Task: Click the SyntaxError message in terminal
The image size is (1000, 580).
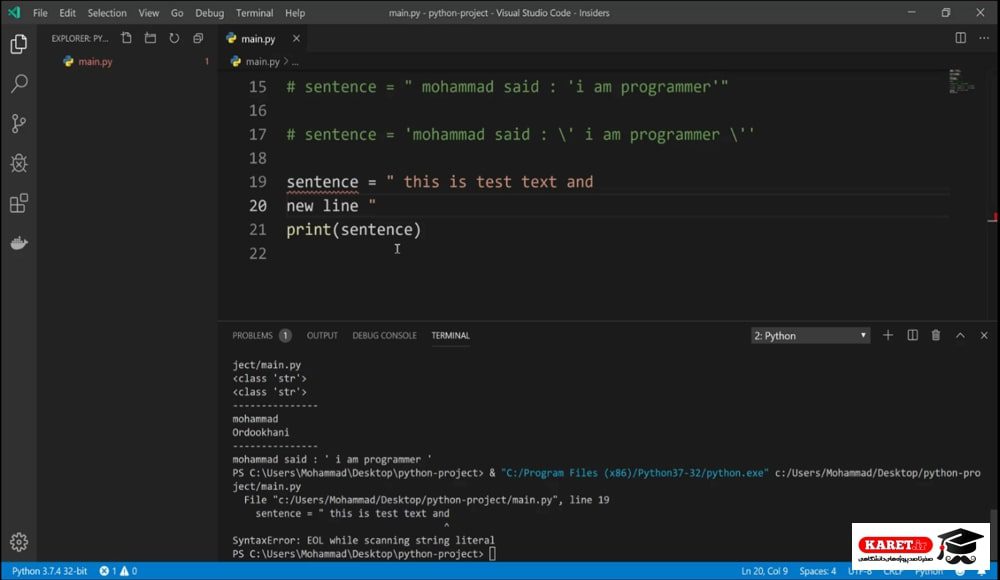Action: (363, 540)
